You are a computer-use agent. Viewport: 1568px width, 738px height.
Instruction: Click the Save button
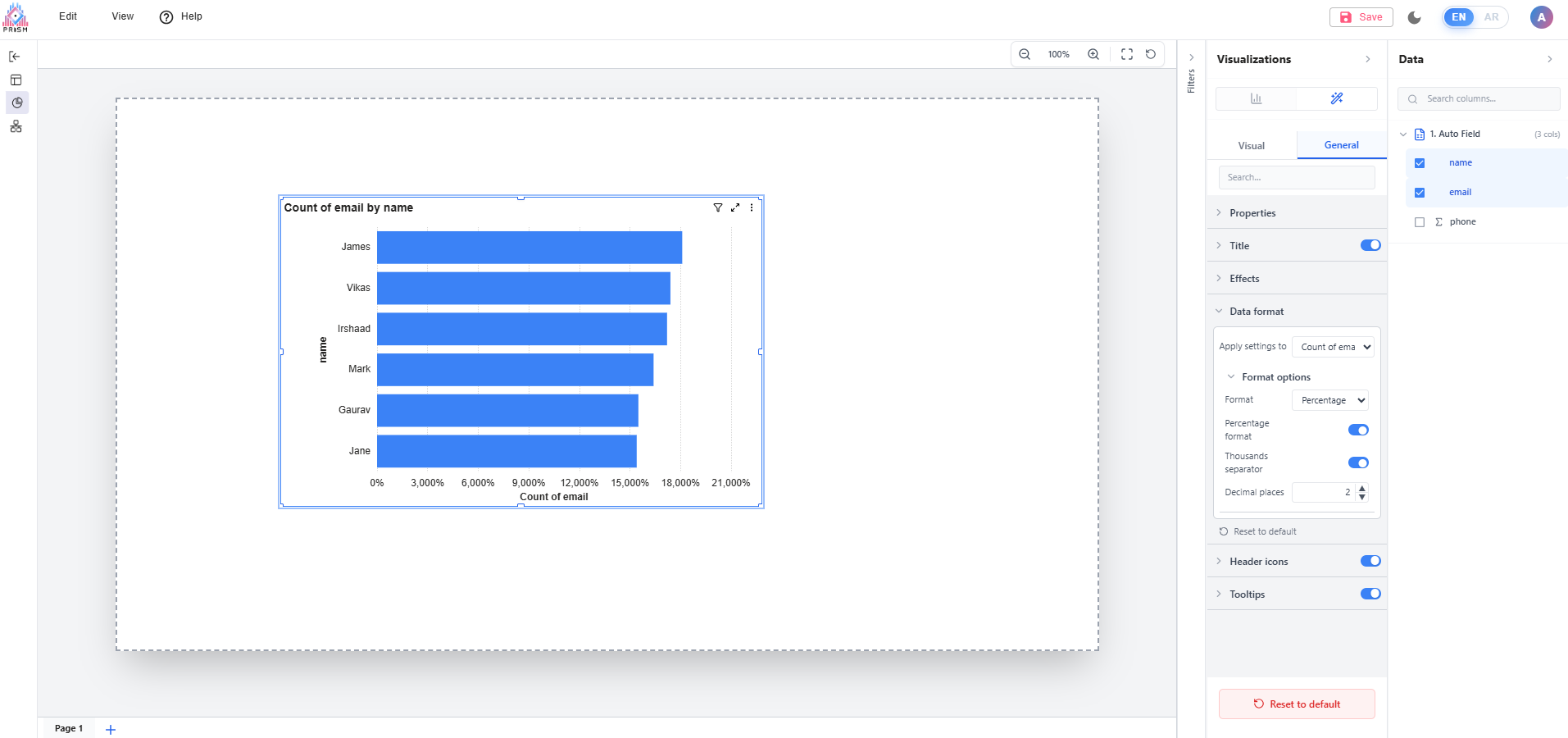click(x=1361, y=17)
